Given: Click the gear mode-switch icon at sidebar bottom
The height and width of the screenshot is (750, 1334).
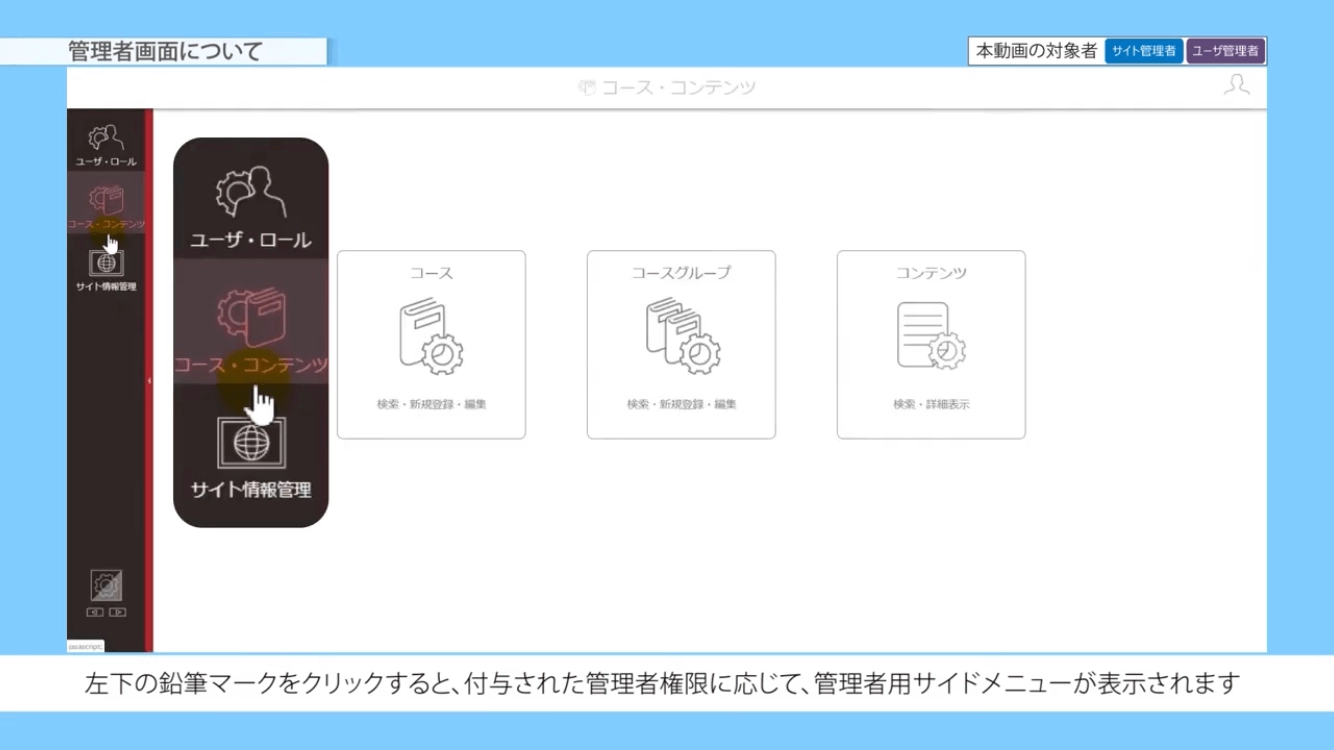Looking at the screenshot, I should [x=106, y=585].
